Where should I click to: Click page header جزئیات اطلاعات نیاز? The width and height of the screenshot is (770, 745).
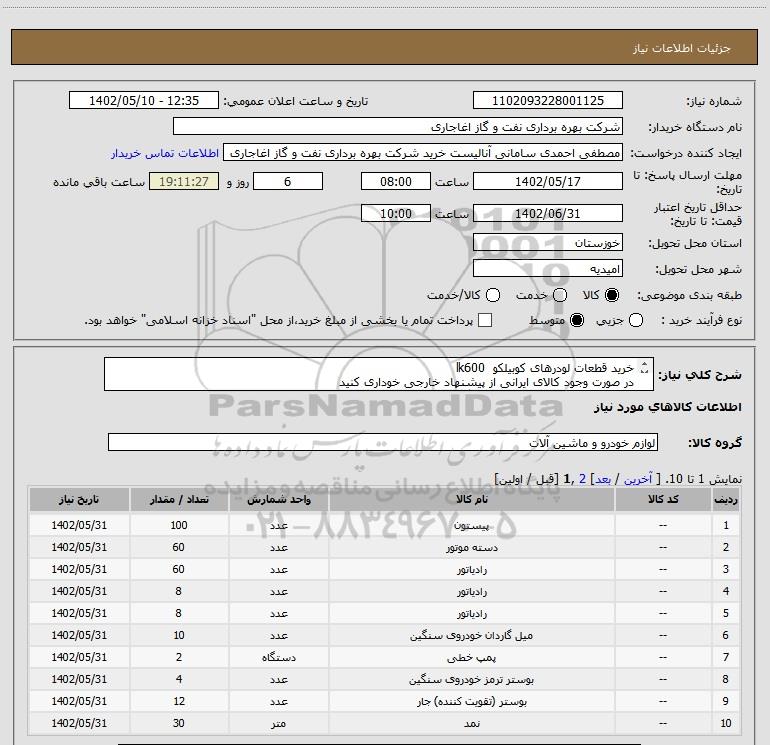point(682,48)
